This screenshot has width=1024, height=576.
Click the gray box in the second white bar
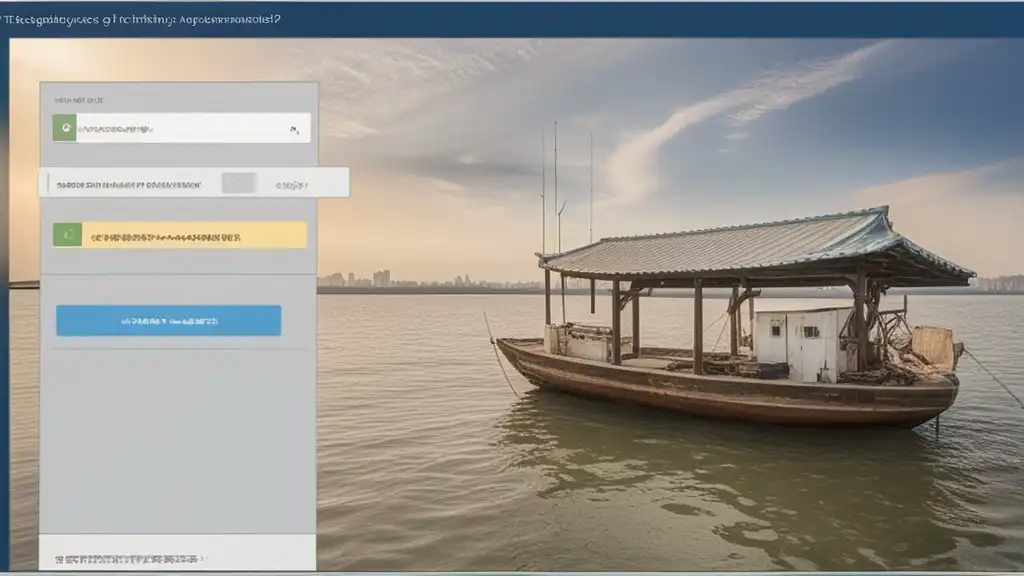pos(238,183)
